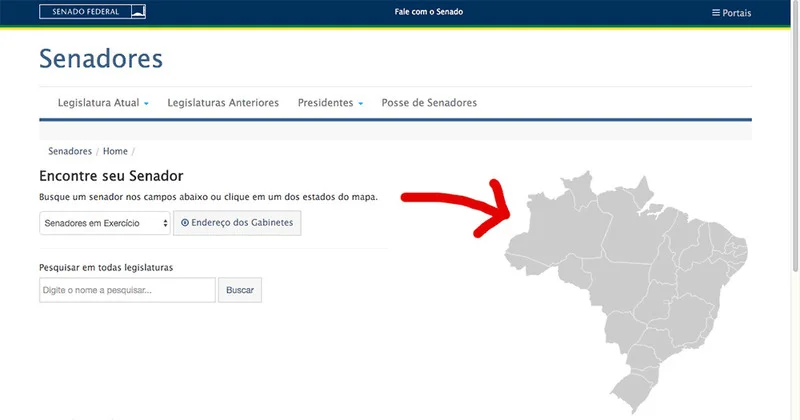Image resolution: width=800 pixels, height=420 pixels.
Task: Click the Senadores breadcrumb link
Action: click(x=70, y=151)
